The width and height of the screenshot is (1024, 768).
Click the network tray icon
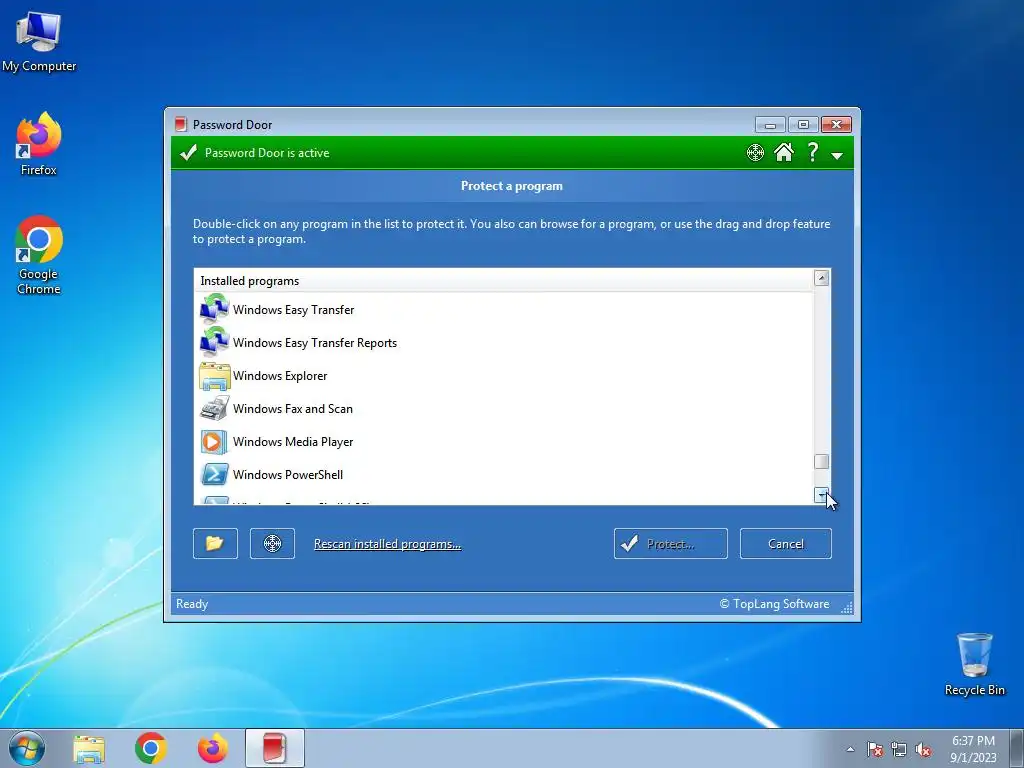899,750
